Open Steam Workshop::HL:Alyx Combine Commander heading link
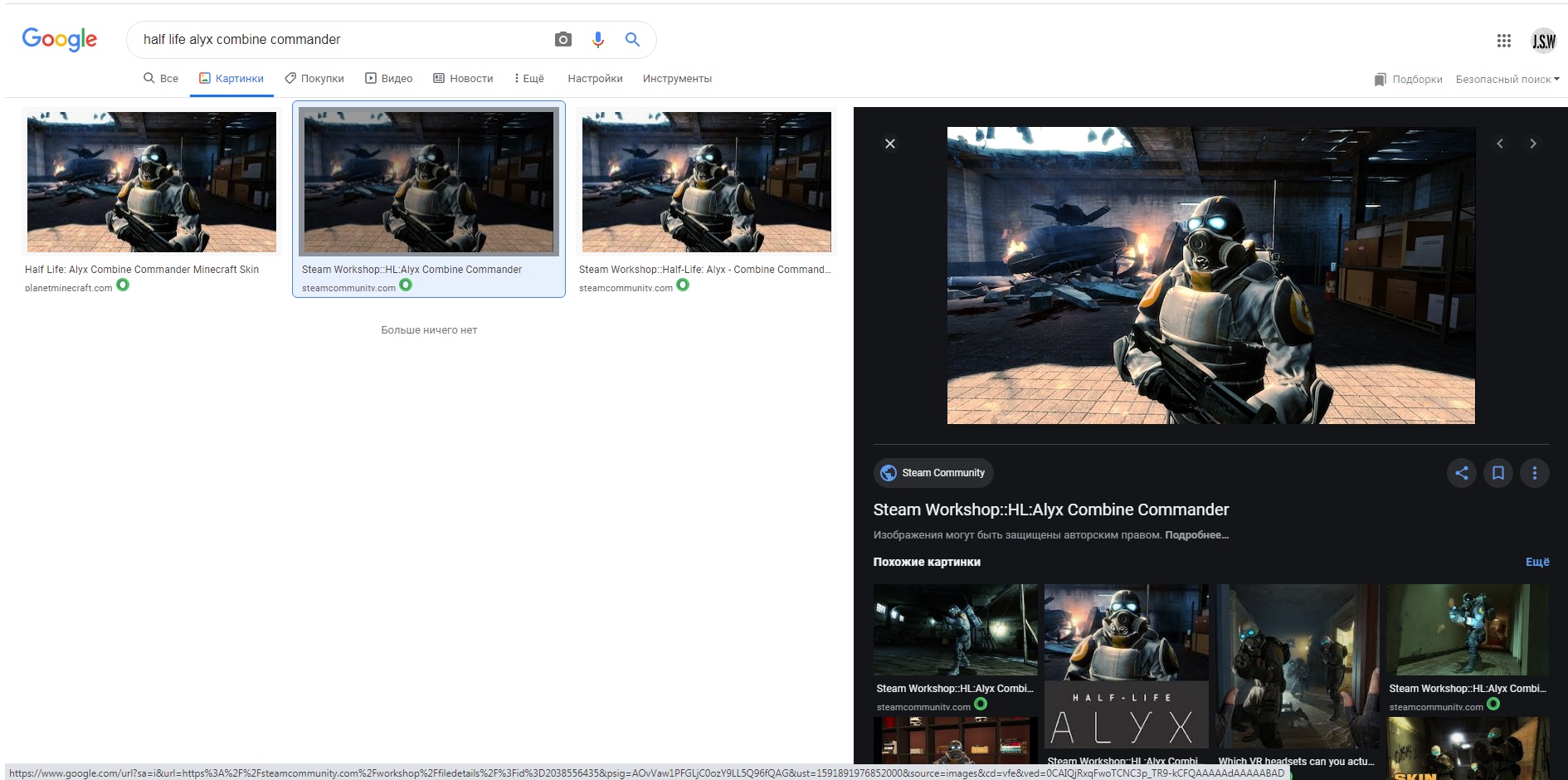Screen dimensions: 1568x780 tap(1051, 509)
